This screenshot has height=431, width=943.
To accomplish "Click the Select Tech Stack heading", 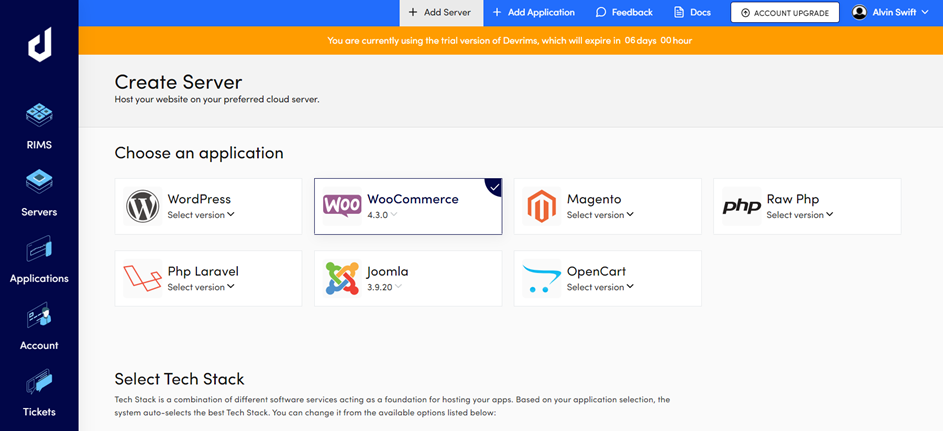I will (179, 379).
